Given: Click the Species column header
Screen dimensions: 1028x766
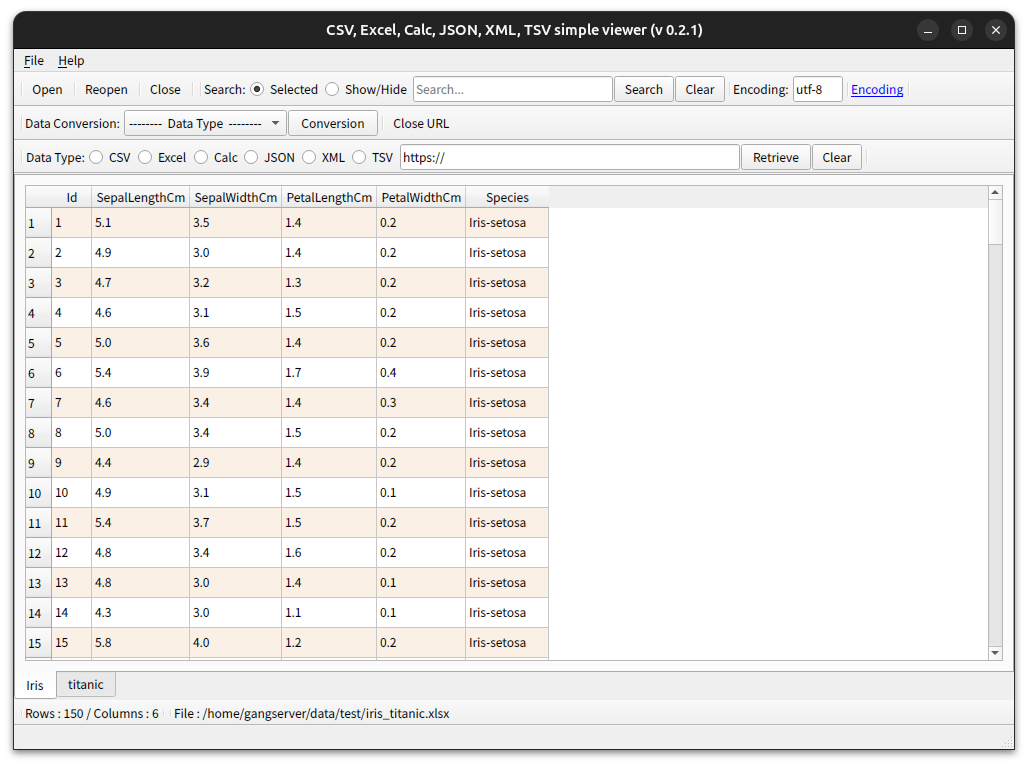Looking at the screenshot, I should tap(507, 197).
